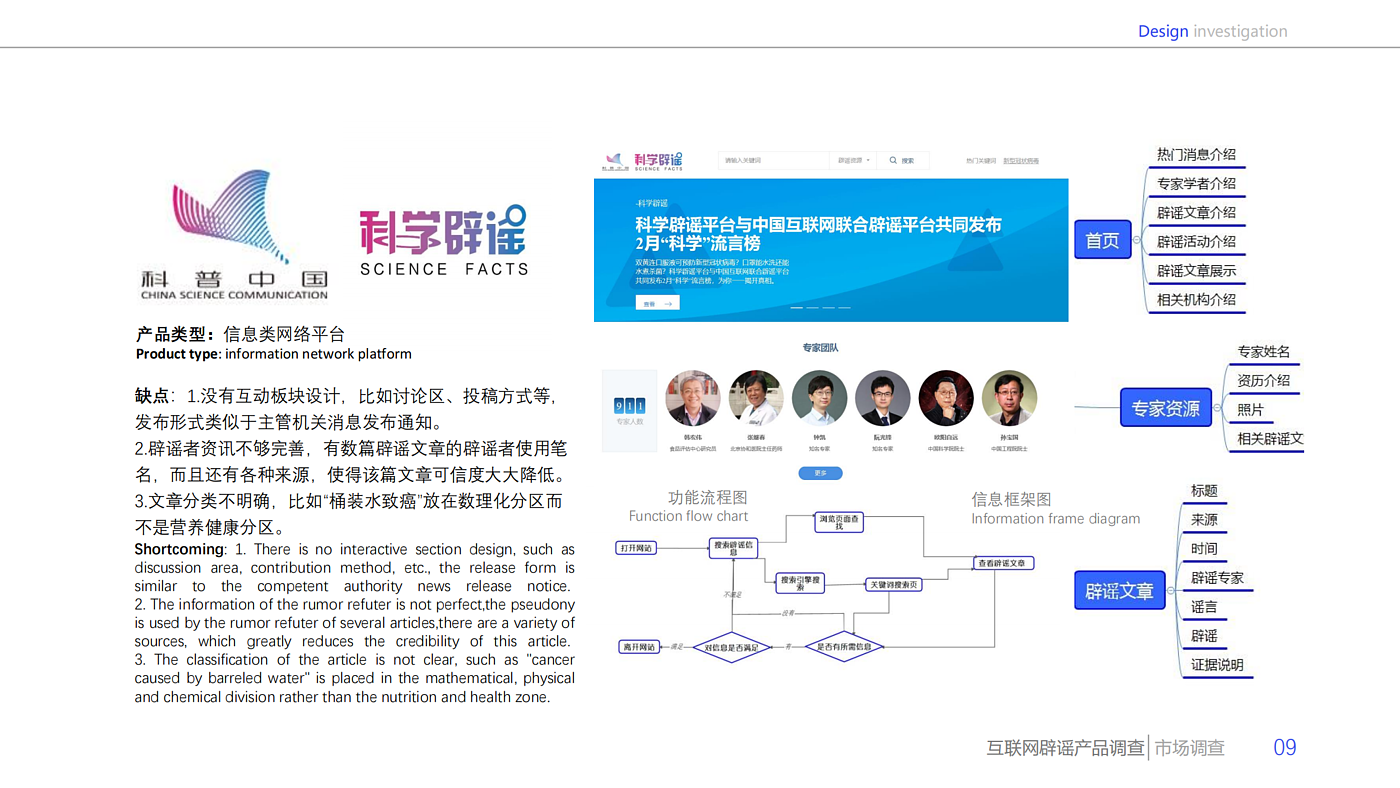Click the 搜索 search button
Viewport: 1400px width, 788px height.
(903, 160)
